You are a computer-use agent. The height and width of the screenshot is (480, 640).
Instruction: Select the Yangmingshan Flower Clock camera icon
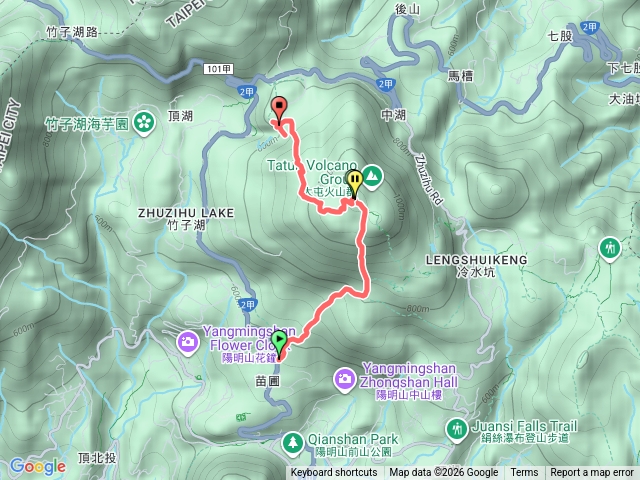[188, 342]
